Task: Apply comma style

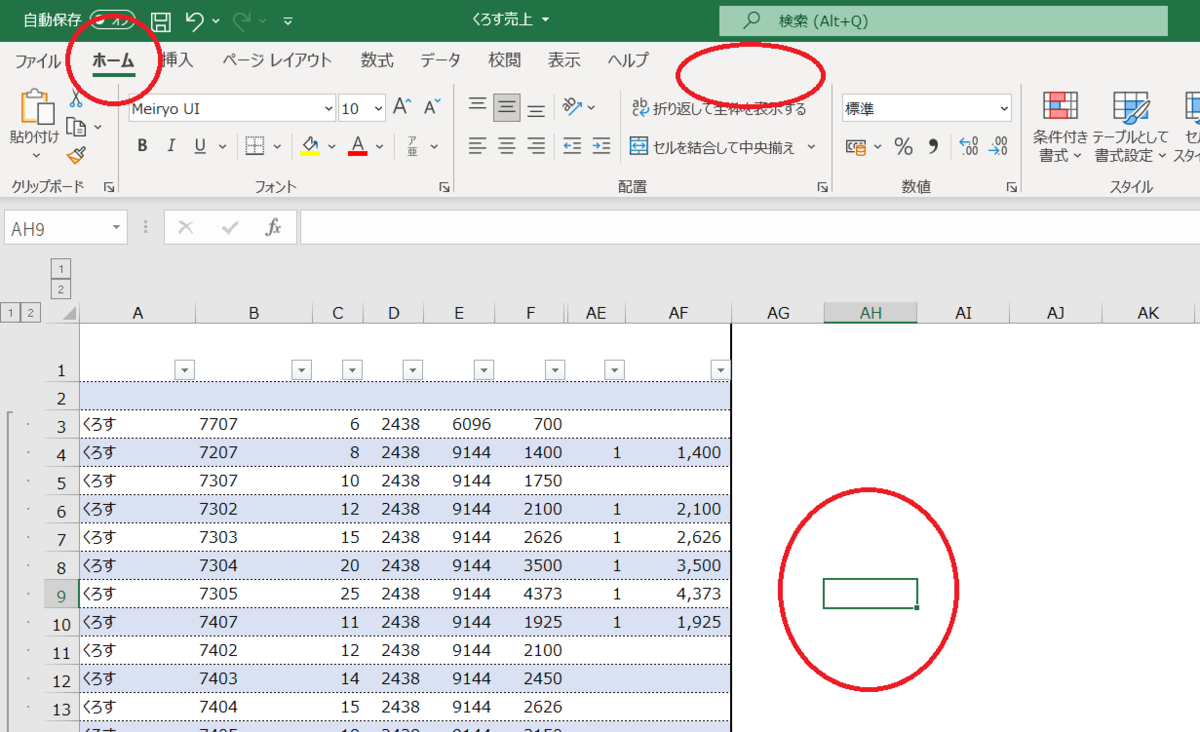Action: pyautogui.click(x=934, y=147)
